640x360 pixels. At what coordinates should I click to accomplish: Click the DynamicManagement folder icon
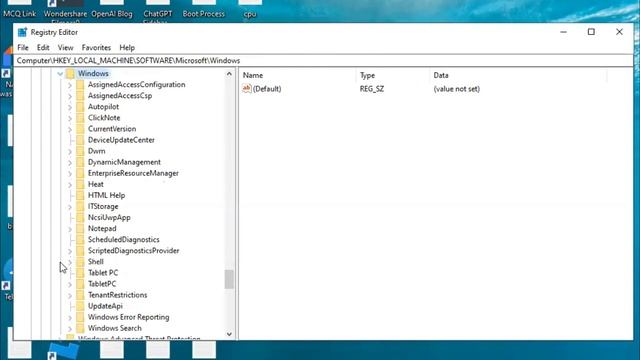pyautogui.click(x=80, y=162)
